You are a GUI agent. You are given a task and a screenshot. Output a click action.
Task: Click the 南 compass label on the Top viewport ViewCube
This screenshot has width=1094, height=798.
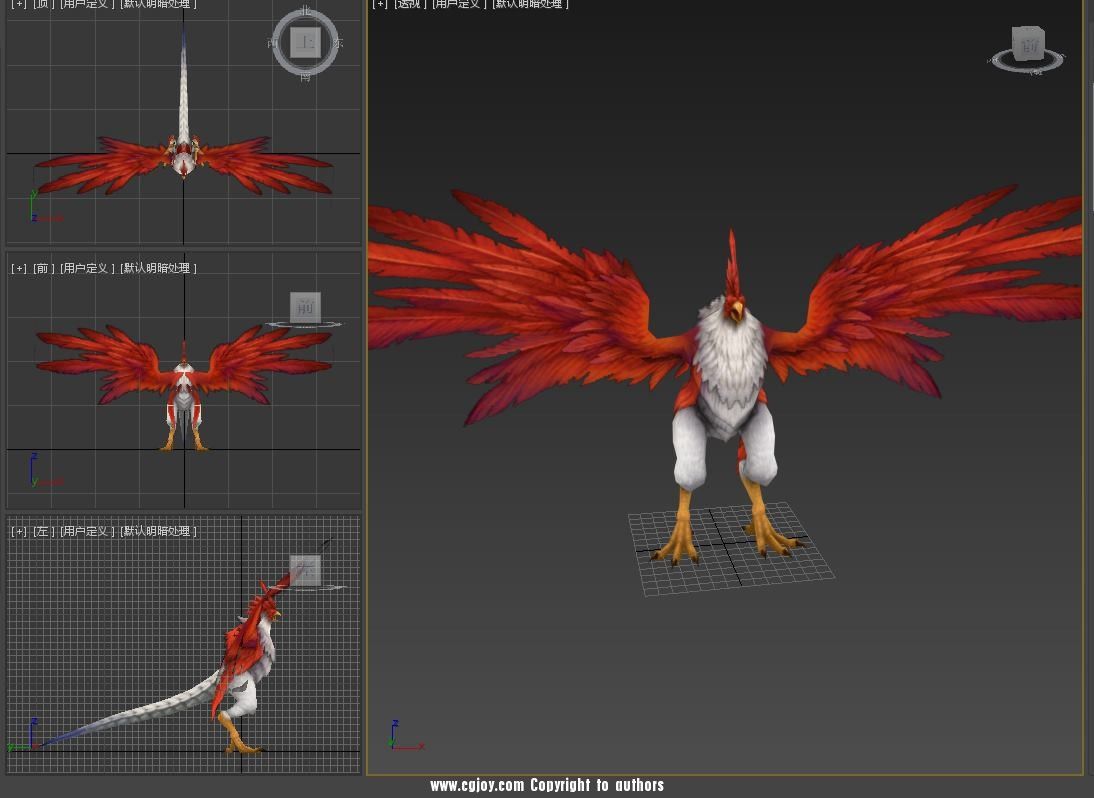305,76
